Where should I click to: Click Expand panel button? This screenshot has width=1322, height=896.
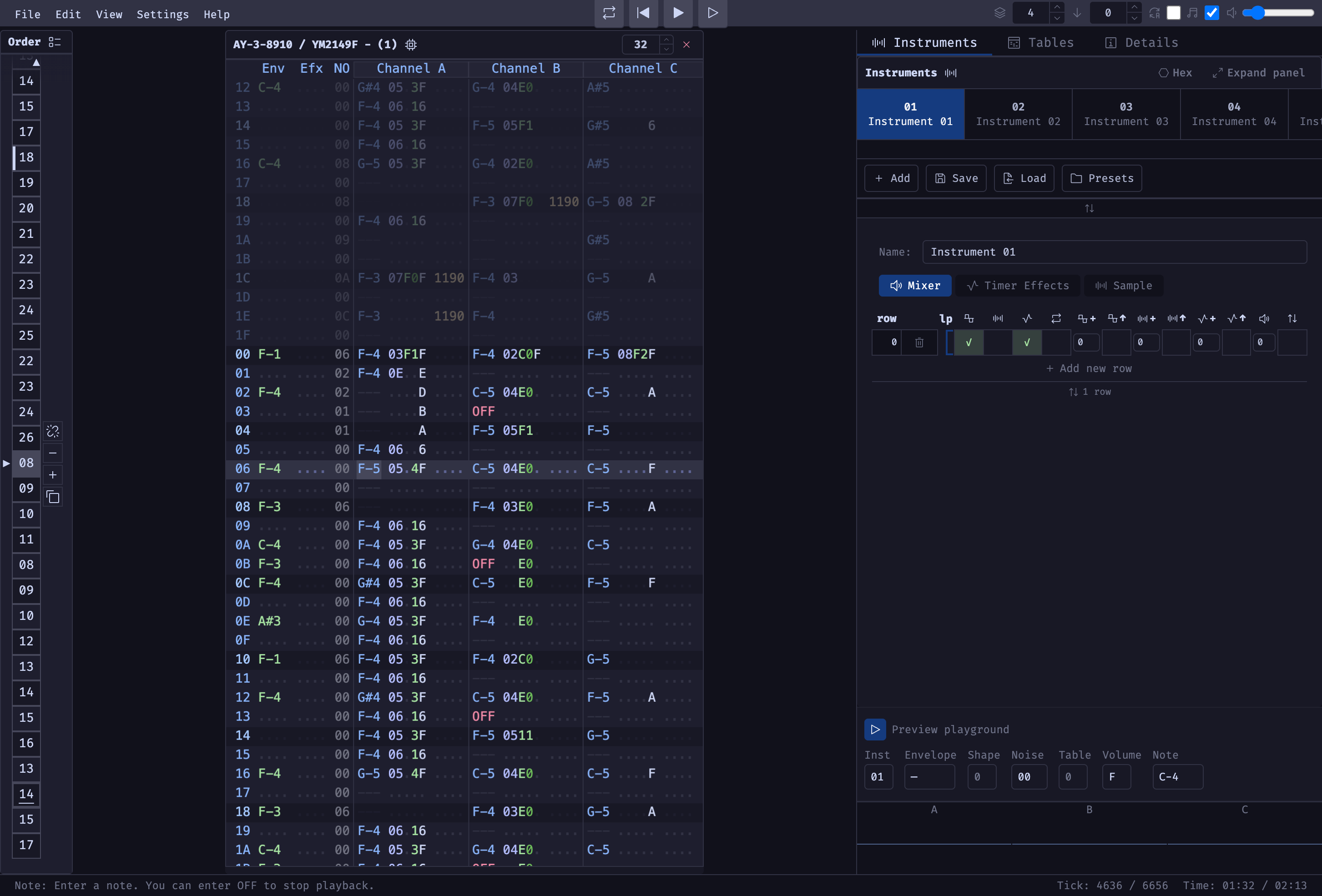pos(1258,73)
